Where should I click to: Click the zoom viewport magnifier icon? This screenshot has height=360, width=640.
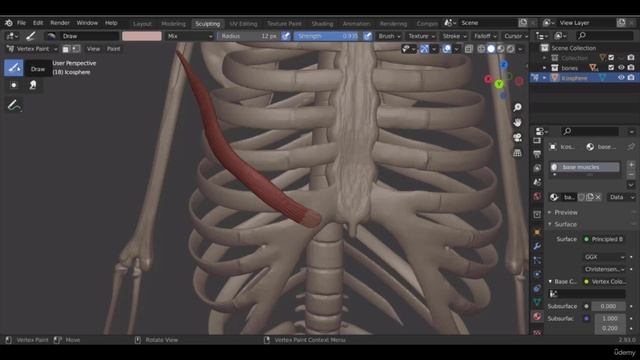click(517, 107)
